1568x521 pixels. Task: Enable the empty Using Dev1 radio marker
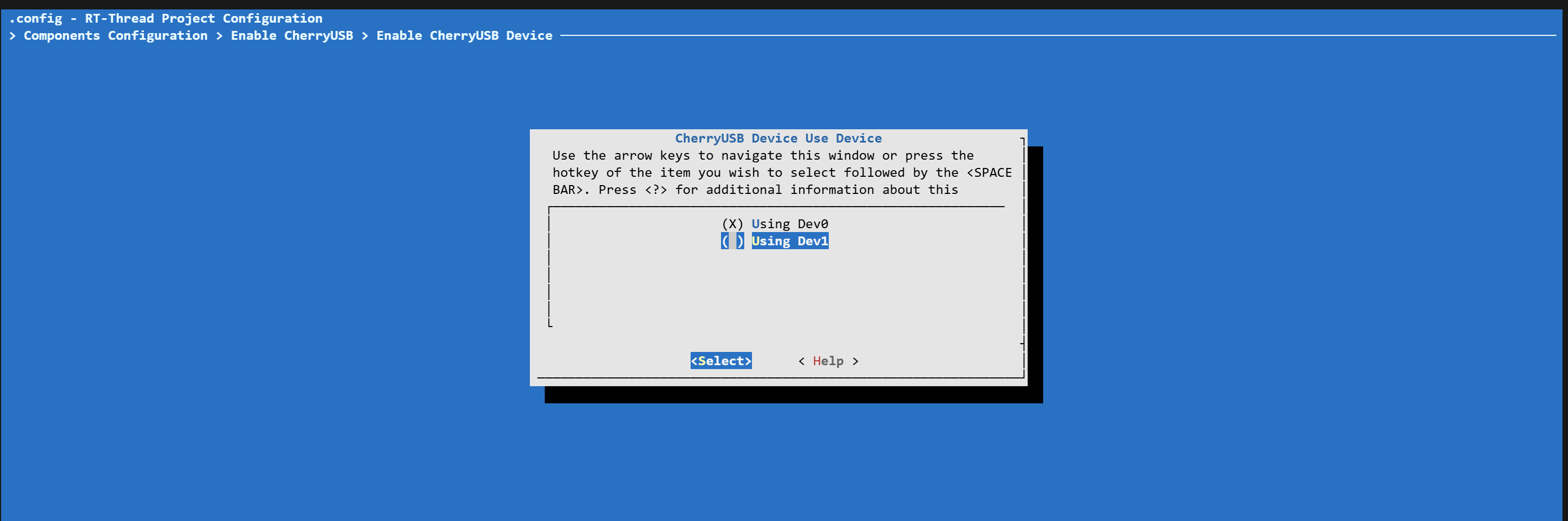(732, 241)
